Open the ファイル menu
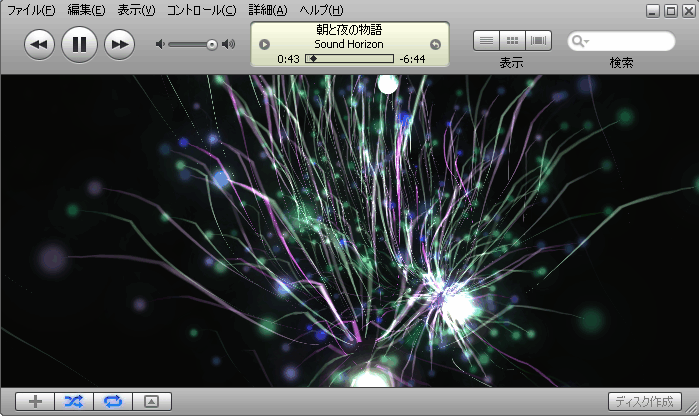The width and height of the screenshot is (699, 416). click(31, 10)
